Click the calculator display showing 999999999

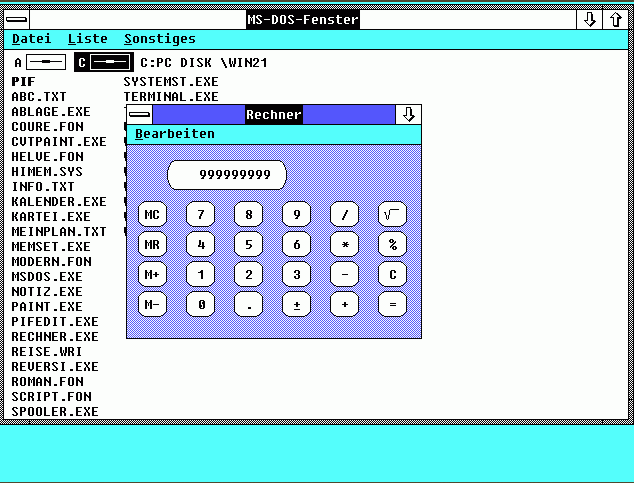tap(227, 175)
